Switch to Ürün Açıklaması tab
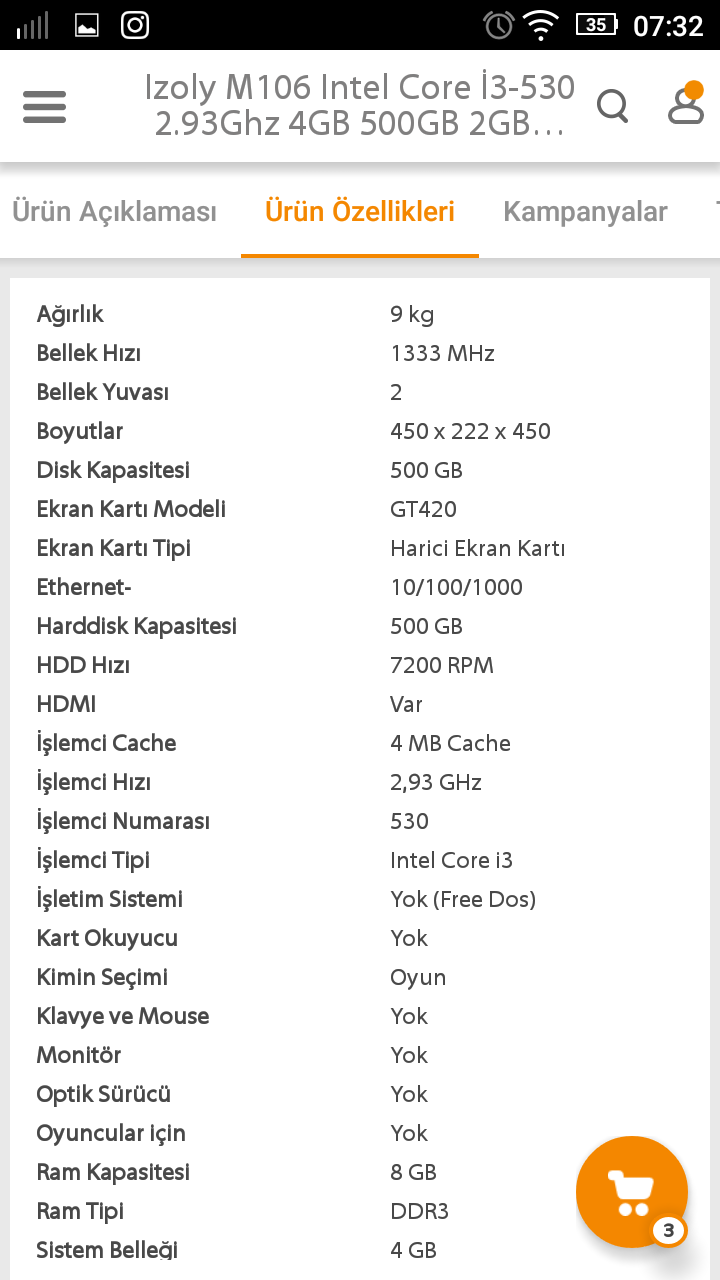 click(x=114, y=212)
